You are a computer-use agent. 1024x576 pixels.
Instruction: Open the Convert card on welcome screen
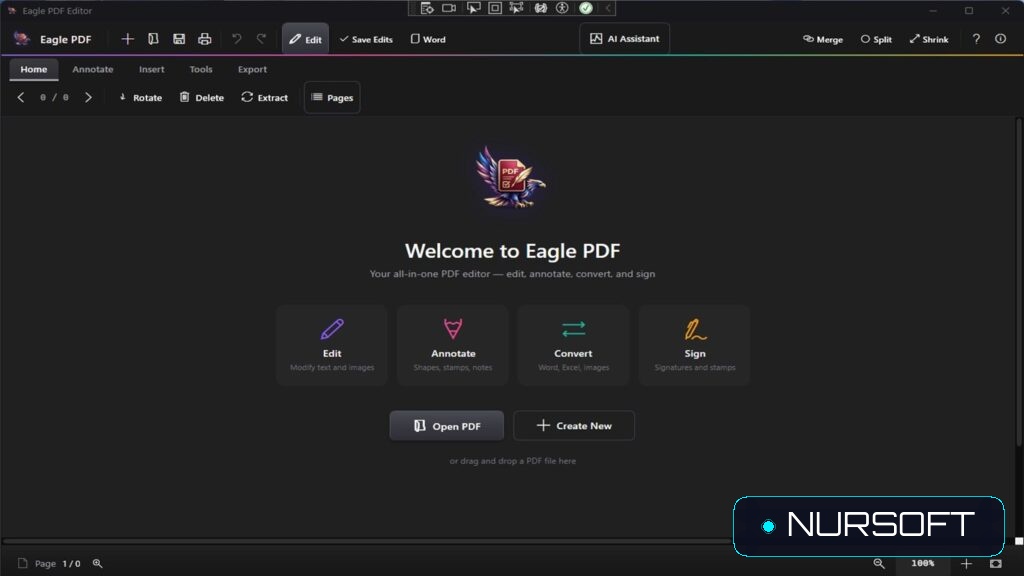(573, 345)
